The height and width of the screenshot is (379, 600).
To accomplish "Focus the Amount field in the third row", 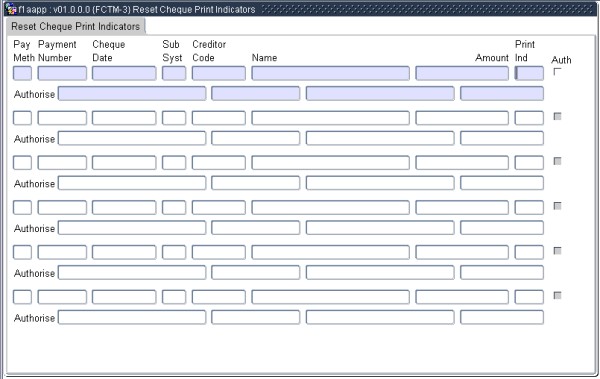I will [x=462, y=163].
